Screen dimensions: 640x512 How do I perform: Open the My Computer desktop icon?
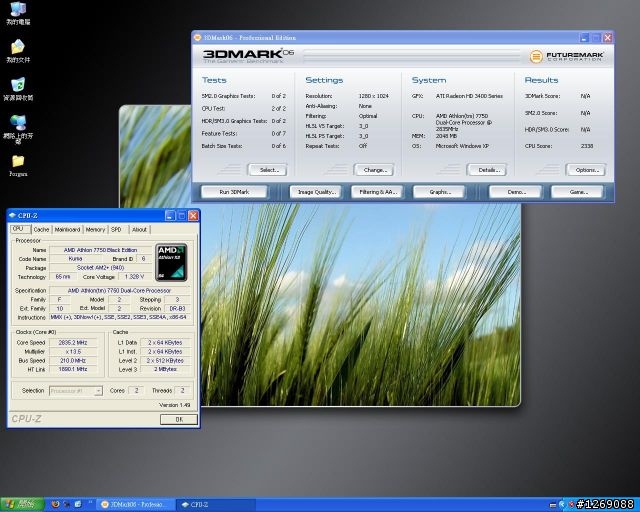coord(18,13)
